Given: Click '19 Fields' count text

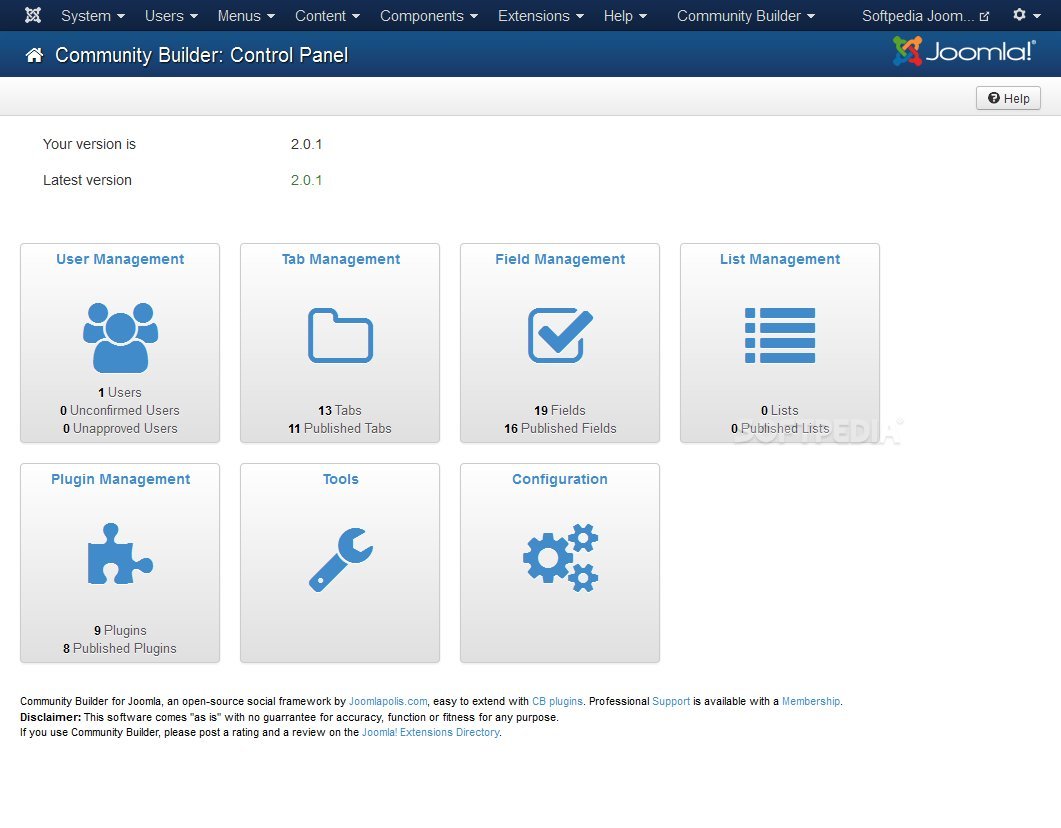Looking at the screenshot, I should tap(560, 411).
